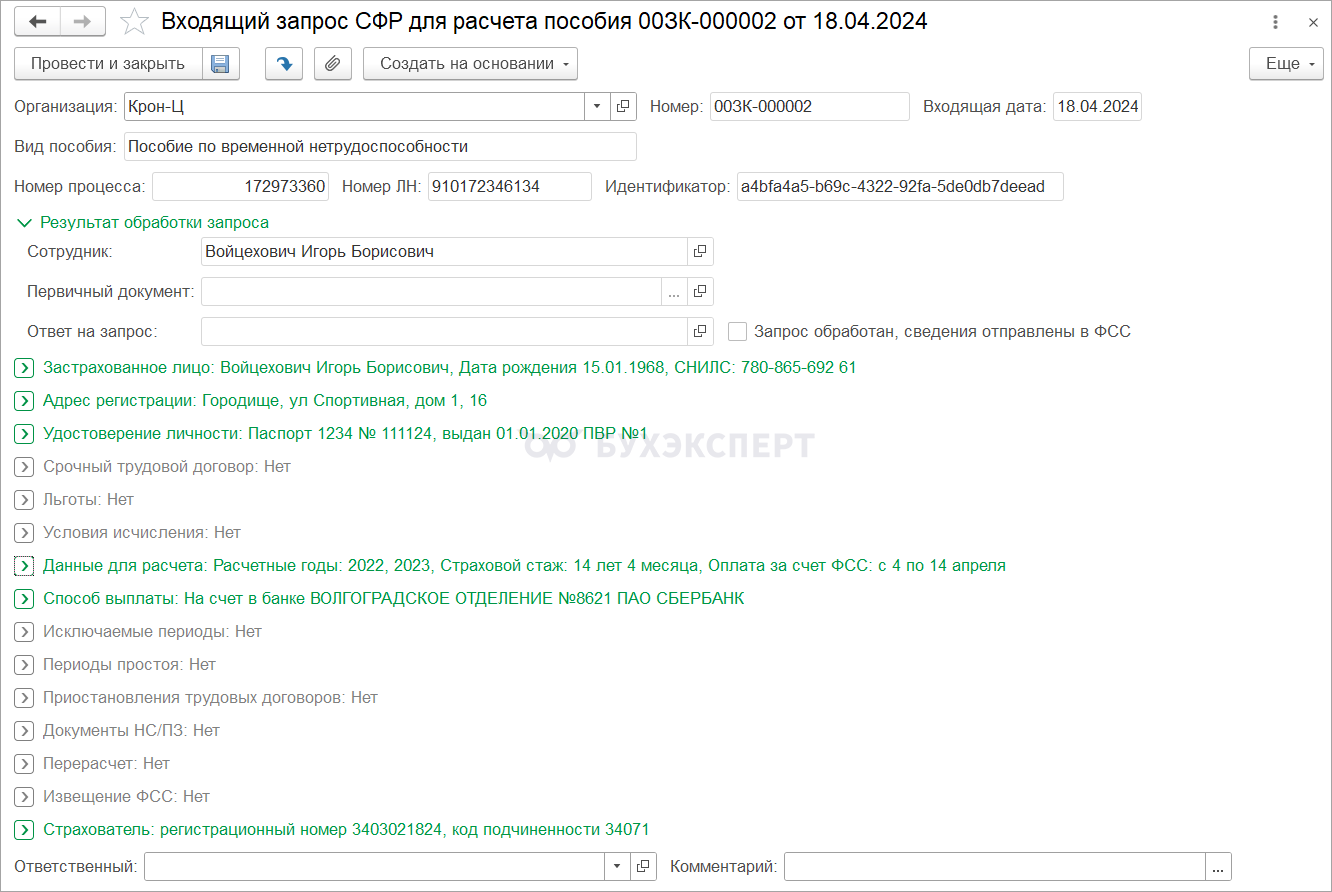
Task: Expand the Перерасчет section
Action: click(x=25, y=764)
